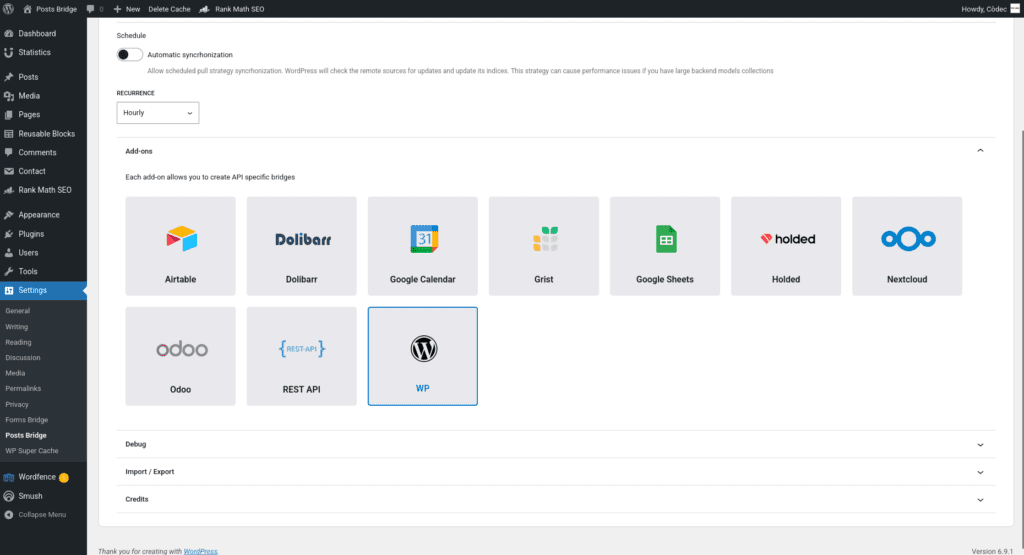The height and width of the screenshot is (555, 1024).
Task: Click the comments bubble icon in admin bar
Action: coord(90,9)
